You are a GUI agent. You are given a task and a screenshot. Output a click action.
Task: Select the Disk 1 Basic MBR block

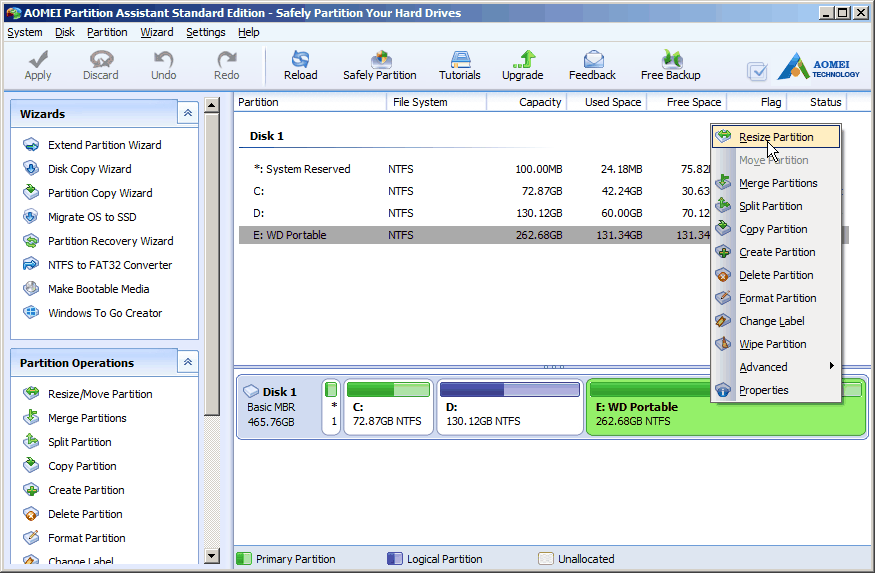point(279,407)
